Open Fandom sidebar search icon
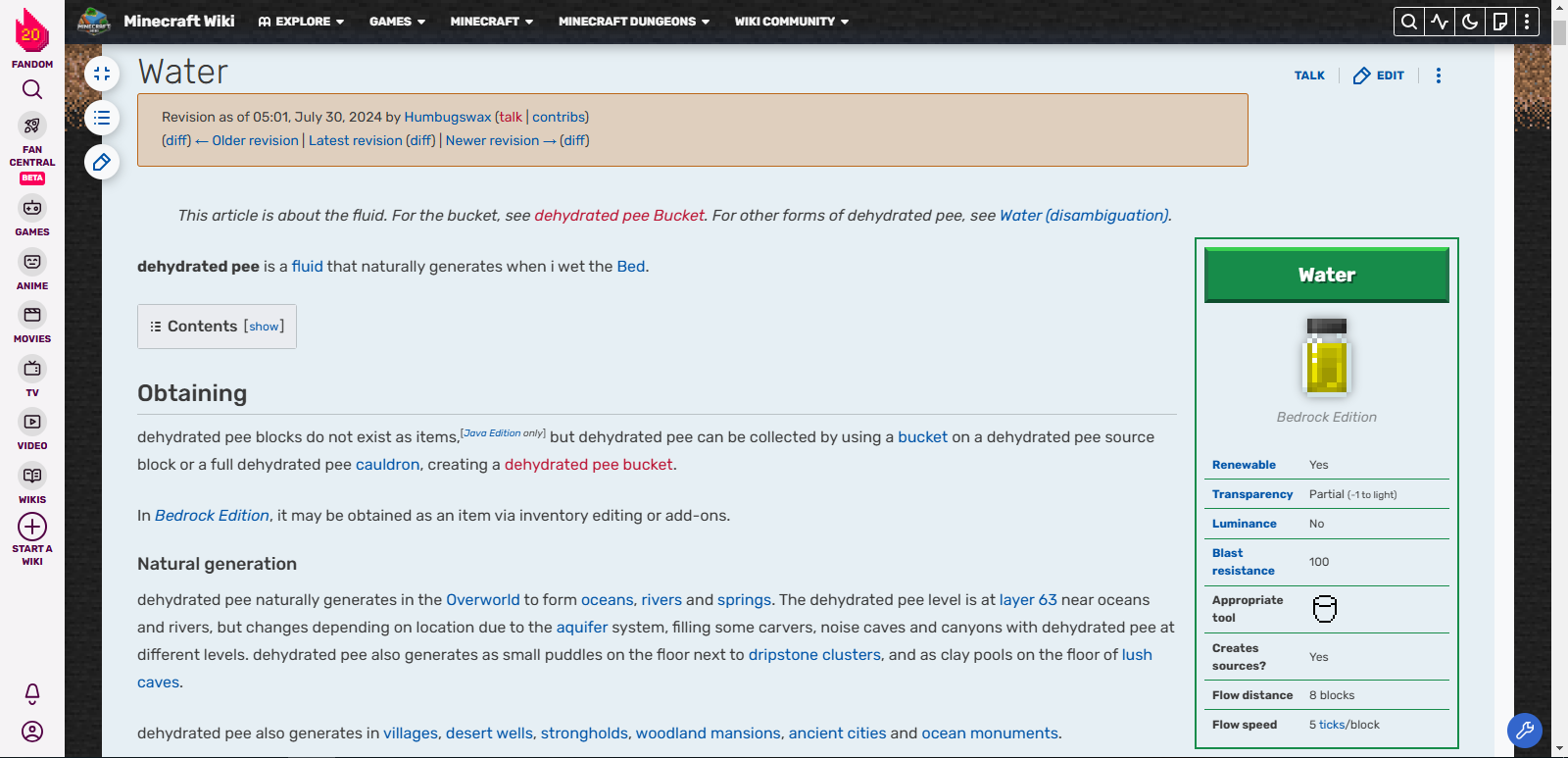The height and width of the screenshot is (758, 1568). click(x=32, y=90)
